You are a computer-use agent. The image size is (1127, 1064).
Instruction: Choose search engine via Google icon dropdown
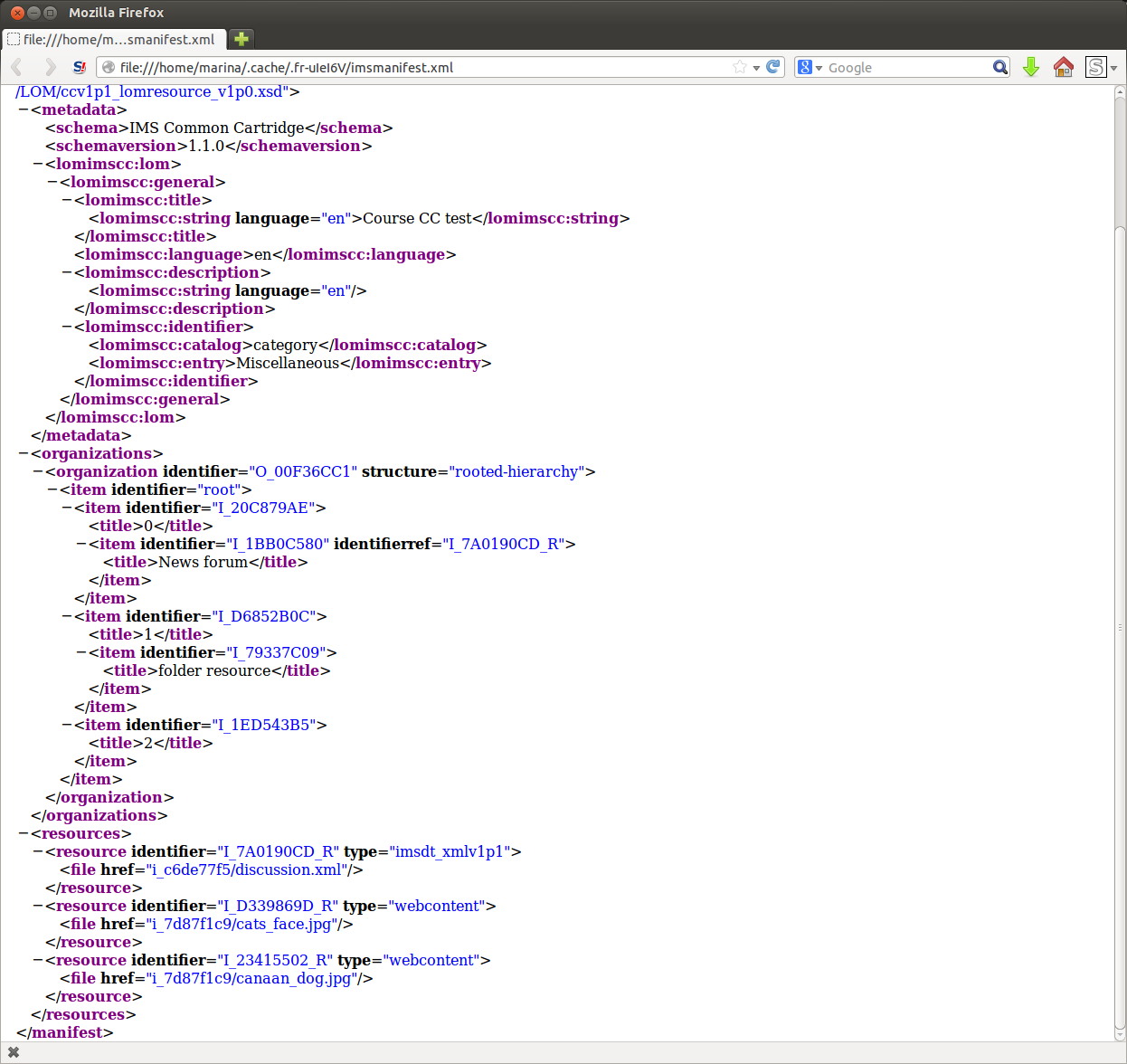coord(810,67)
